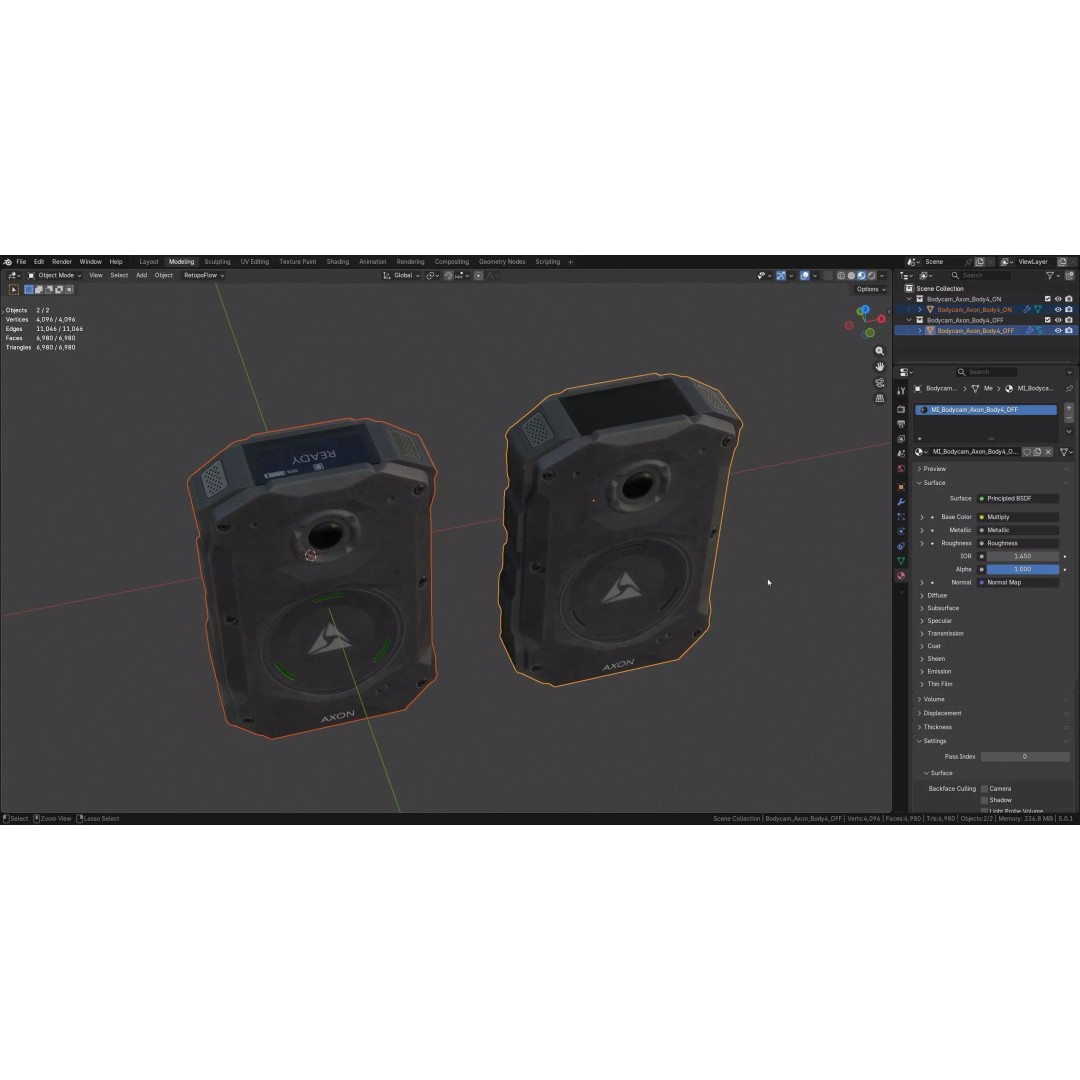
Task: Expand the Base Color row arrow
Action: point(922,517)
